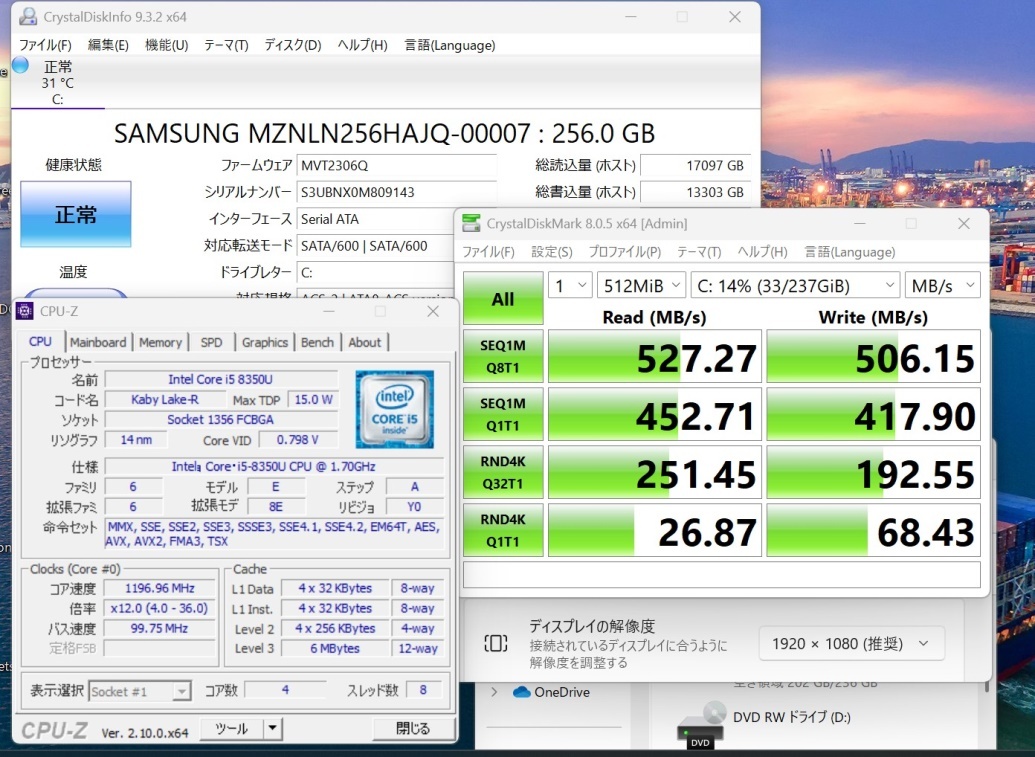Click the blue disk health status orb
This screenshot has height=757, width=1035.
coord(20,65)
